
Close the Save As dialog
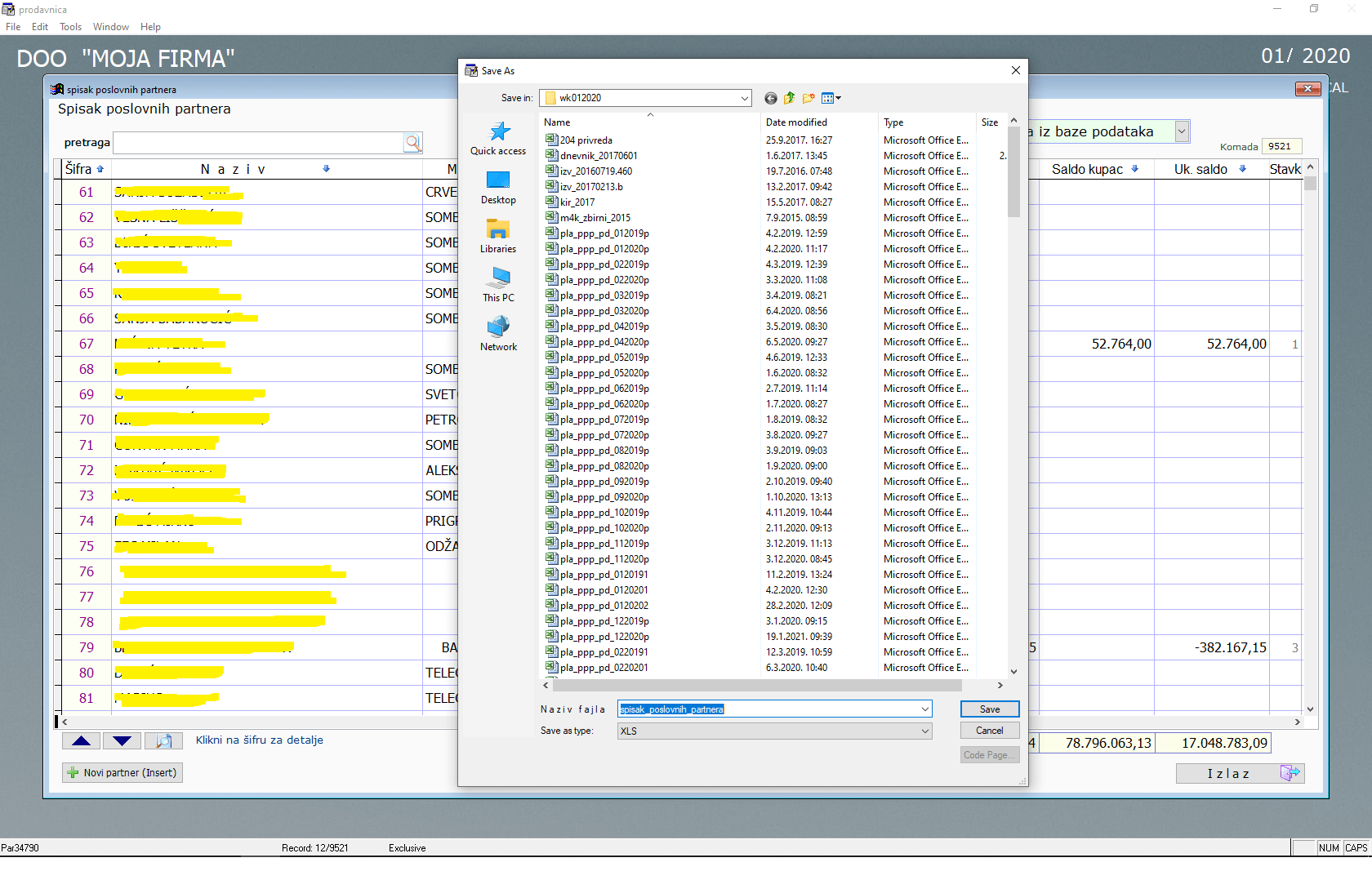tap(1016, 70)
